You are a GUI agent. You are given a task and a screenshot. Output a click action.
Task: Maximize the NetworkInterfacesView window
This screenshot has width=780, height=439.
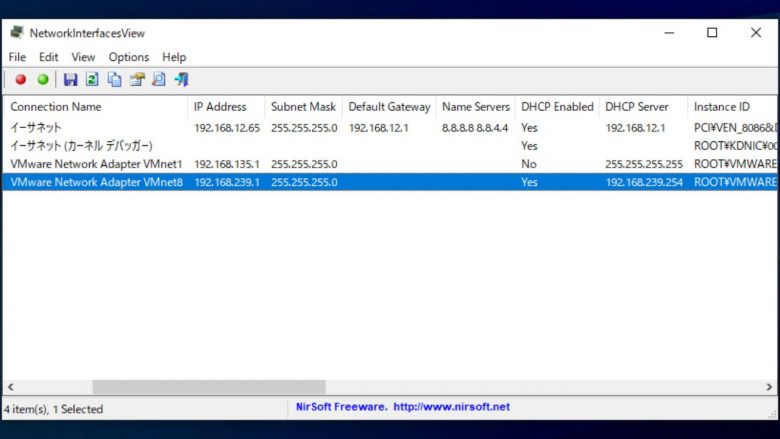(712, 33)
